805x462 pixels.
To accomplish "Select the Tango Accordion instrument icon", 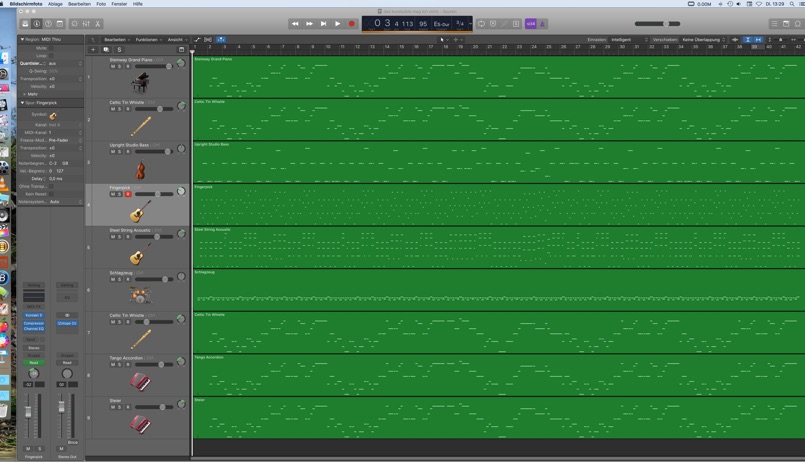I will tap(140, 381).
